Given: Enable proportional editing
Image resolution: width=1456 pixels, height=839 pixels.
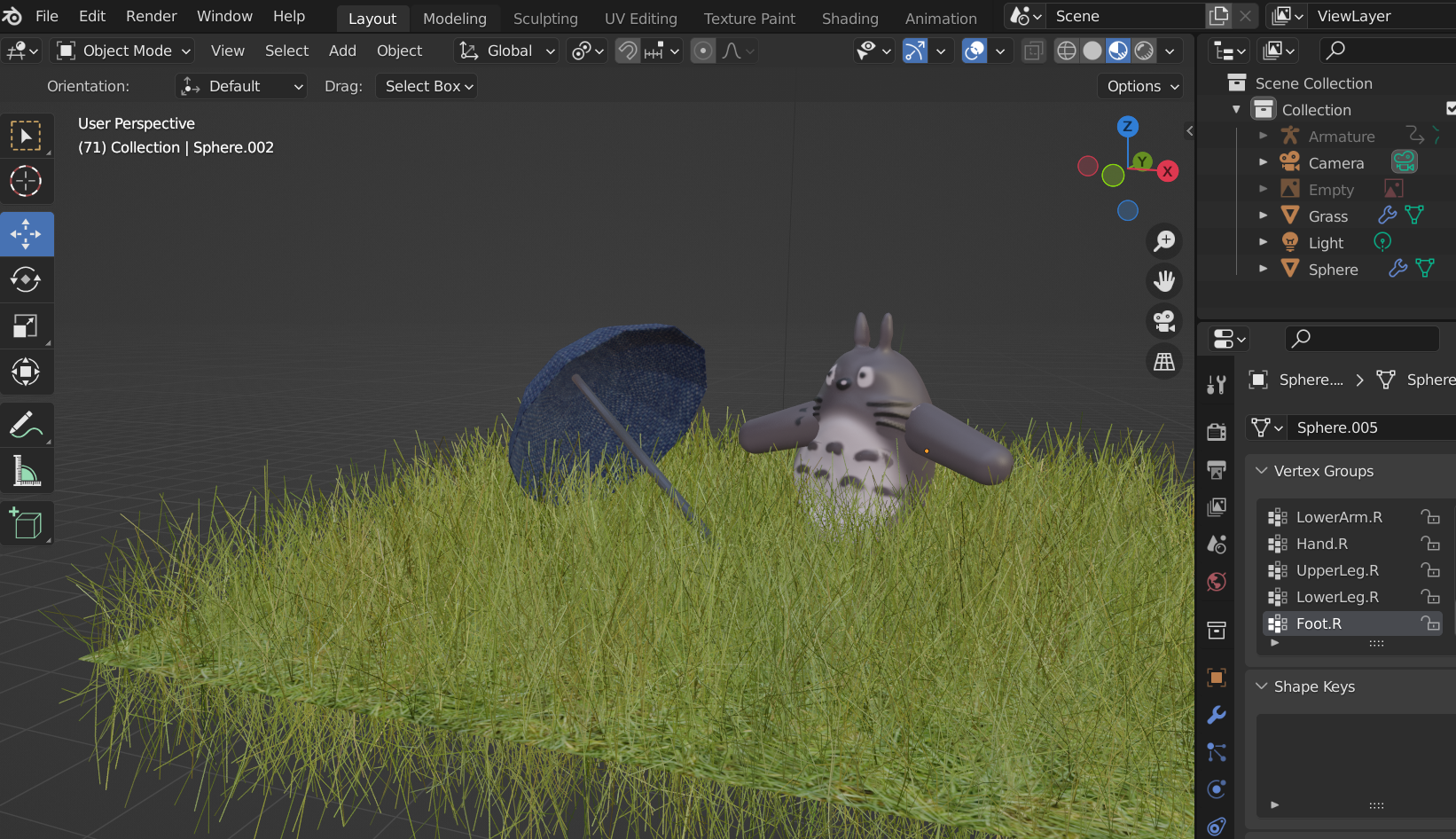Looking at the screenshot, I should click(x=703, y=51).
